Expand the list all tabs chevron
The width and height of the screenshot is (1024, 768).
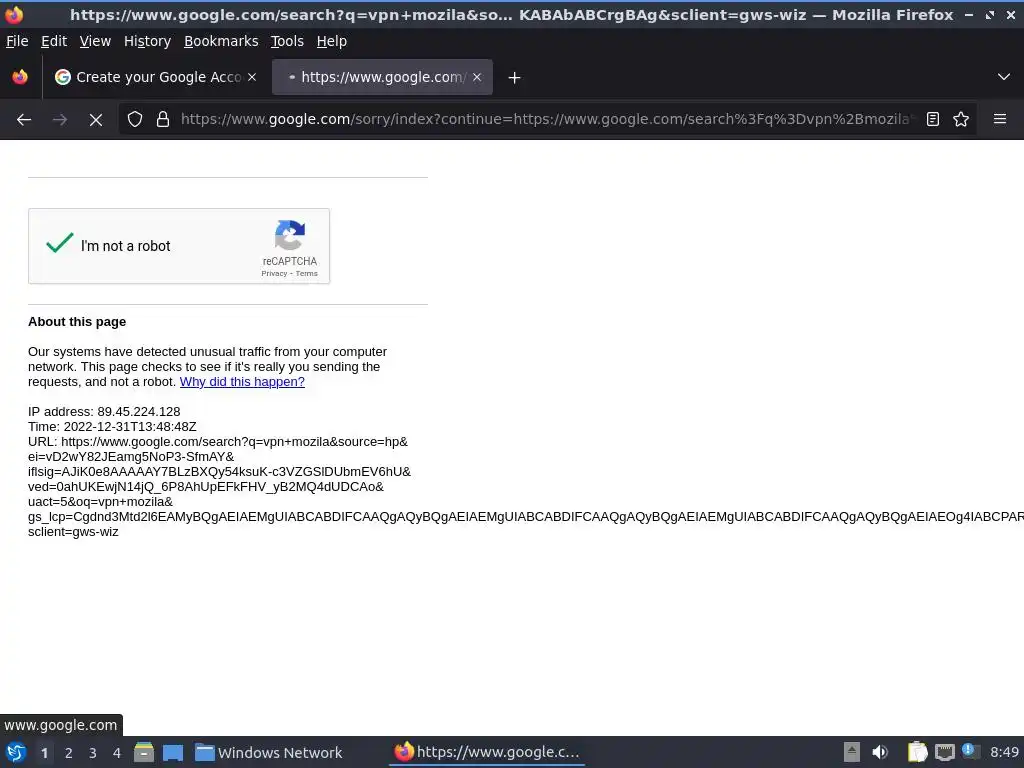[1004, 77]
